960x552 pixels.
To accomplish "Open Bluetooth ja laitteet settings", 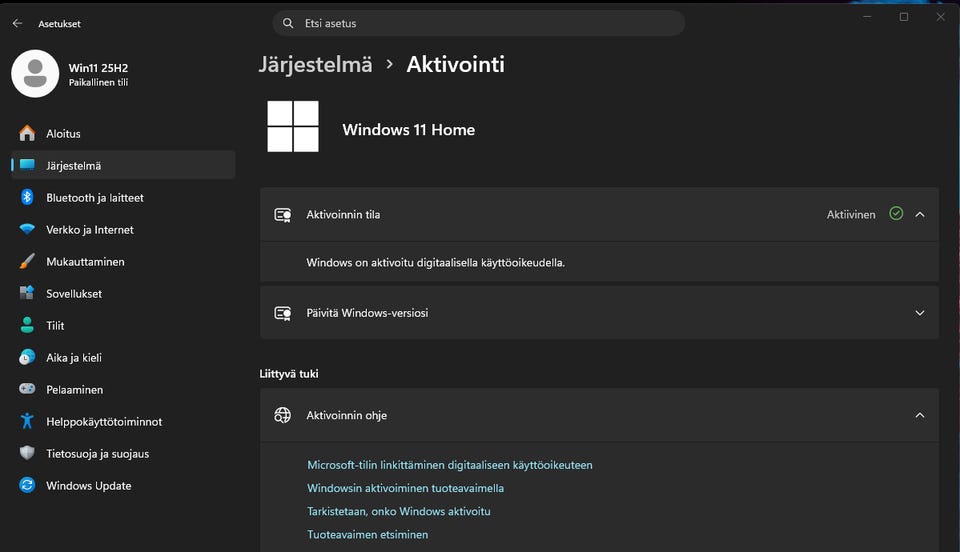I will click(123, 198).
